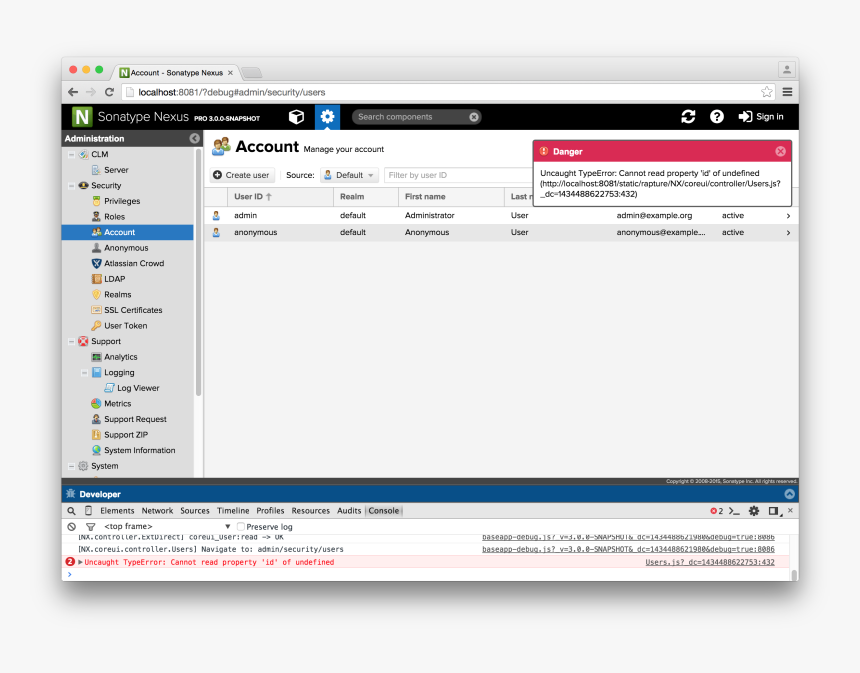Open the browse components cube icon
Viewport: 860px width, 673px height.
[x=296, y=117]
